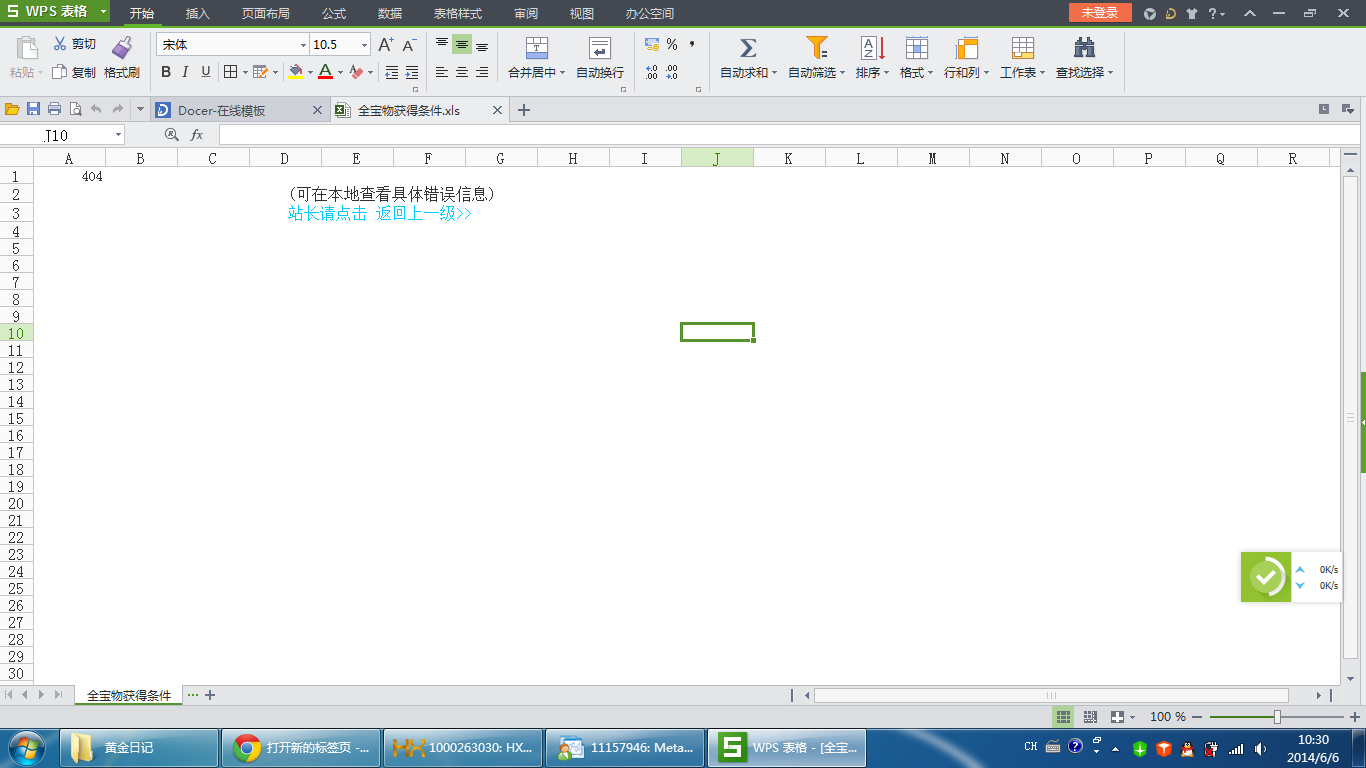Click the save icon in quick access toolbar
Screen dimensions: 1366x768
click(33, 110)
